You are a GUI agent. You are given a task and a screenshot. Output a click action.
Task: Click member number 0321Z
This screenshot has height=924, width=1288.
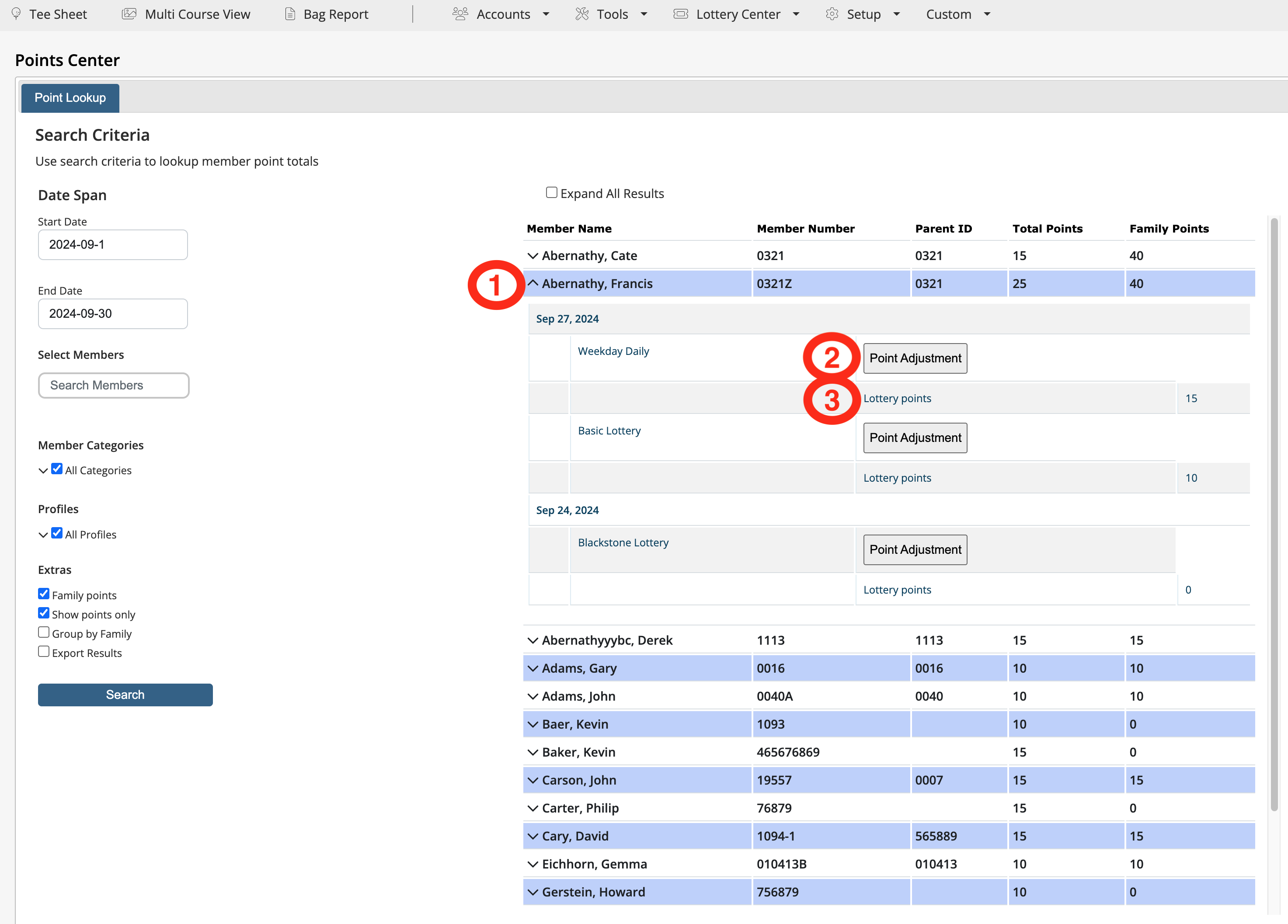point(773,283)
